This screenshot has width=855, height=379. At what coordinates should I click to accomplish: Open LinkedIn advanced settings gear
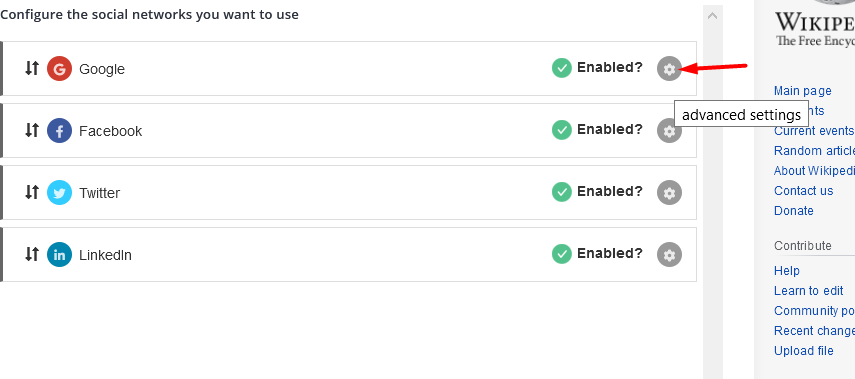(x=669, y=255)
